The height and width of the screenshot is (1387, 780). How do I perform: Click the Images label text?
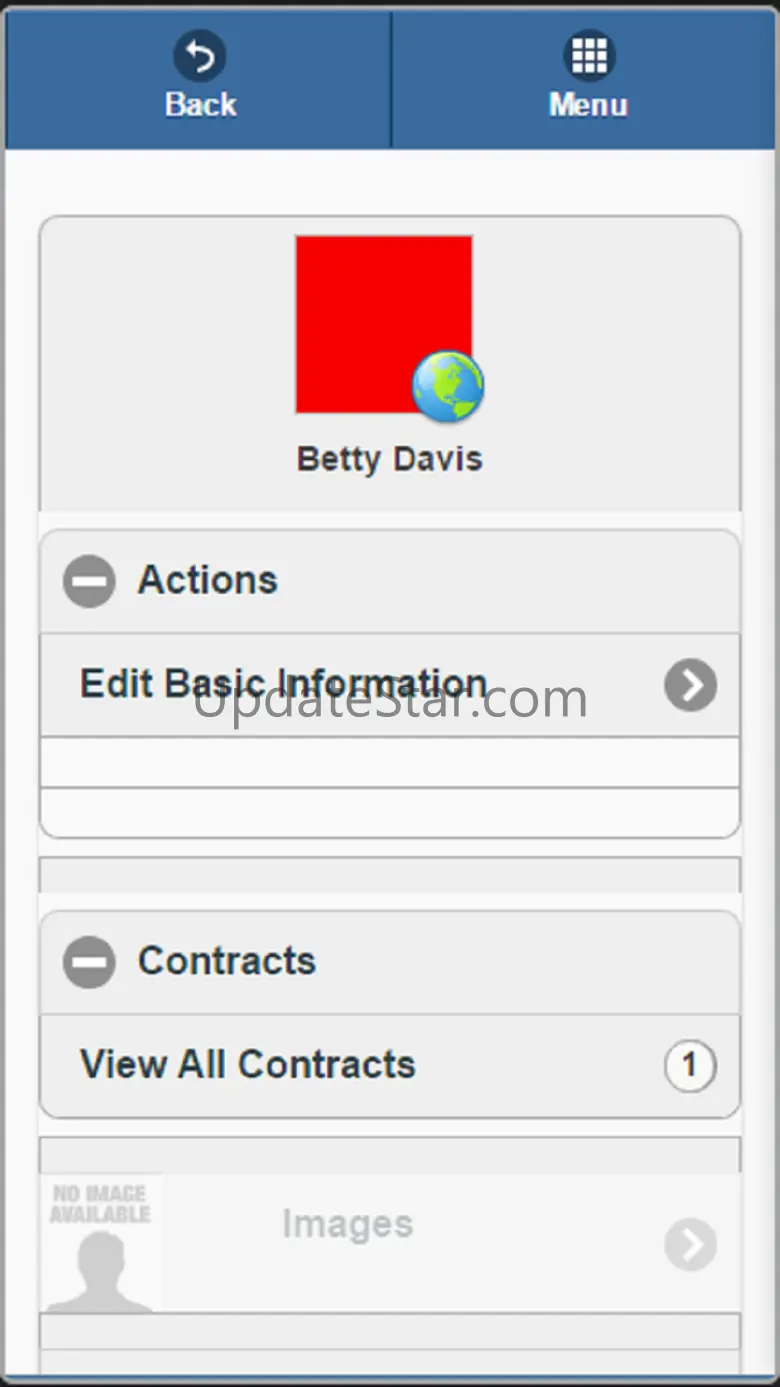pos(347,1224)
